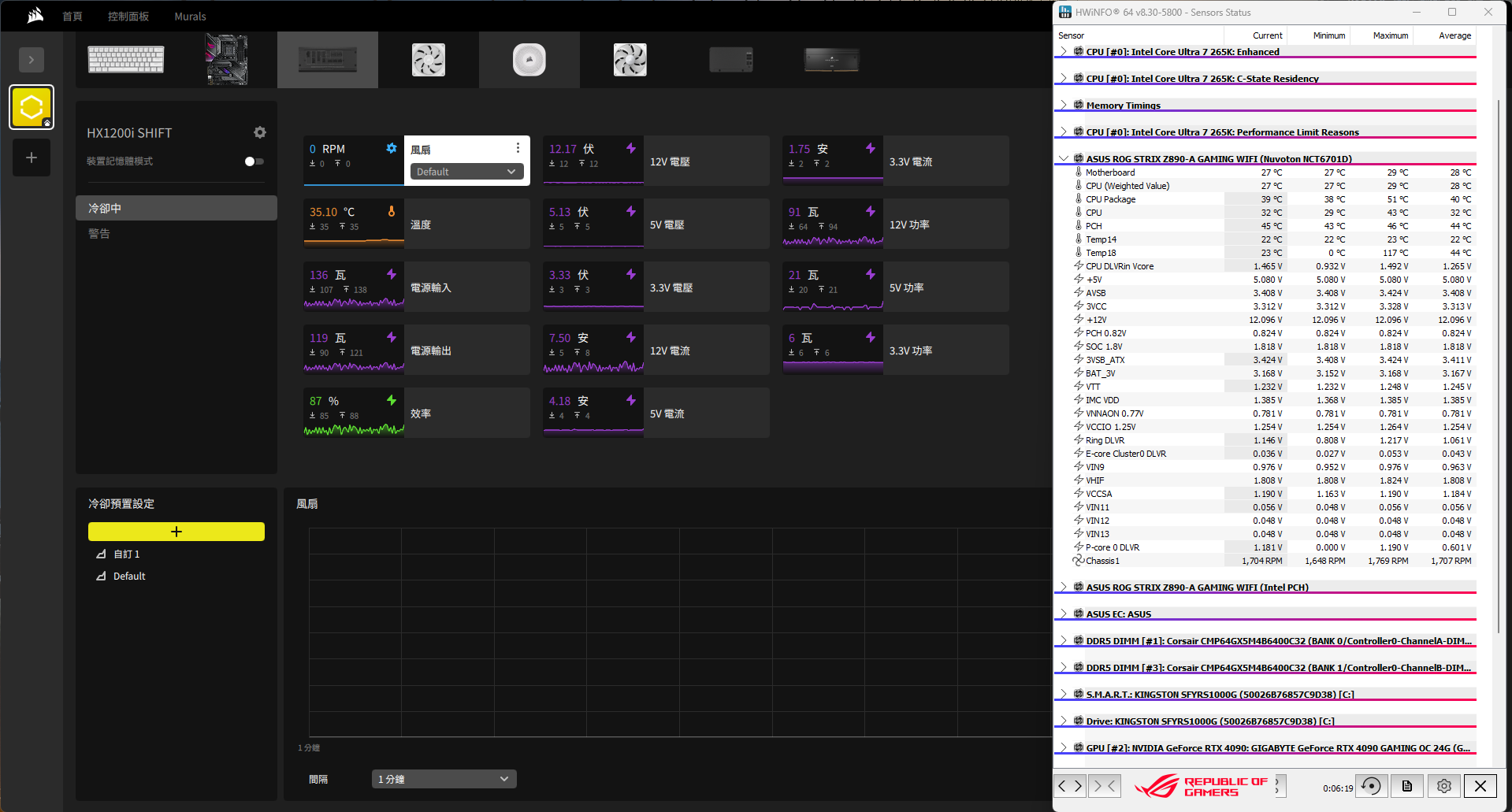
Task: Open the fan tile three-dot menu
Action: coord(518,148)
